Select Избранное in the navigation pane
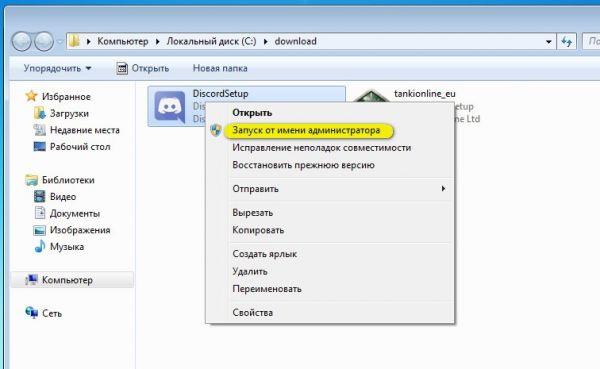 [66, 97]
